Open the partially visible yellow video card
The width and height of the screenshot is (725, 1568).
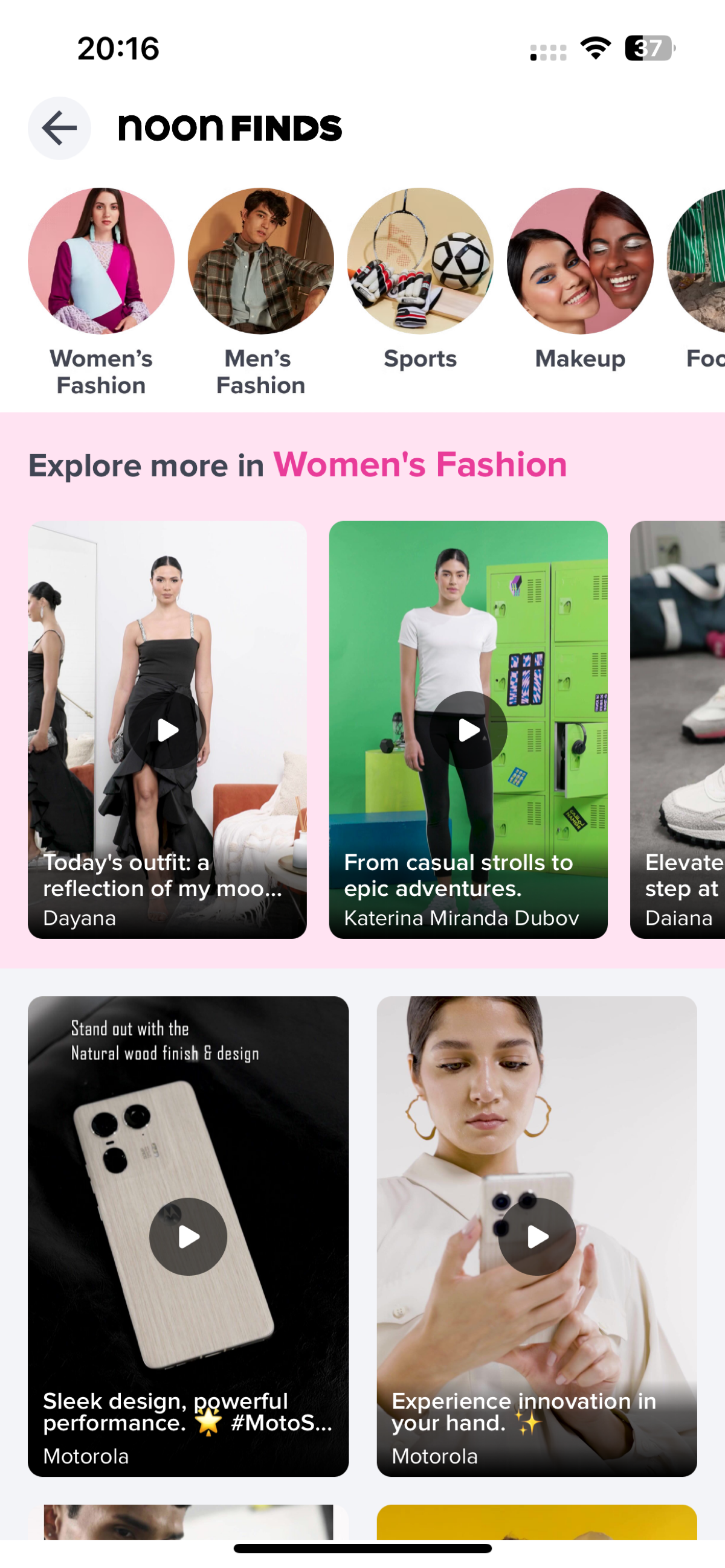pyautogui.click(x=536, y=1522)
